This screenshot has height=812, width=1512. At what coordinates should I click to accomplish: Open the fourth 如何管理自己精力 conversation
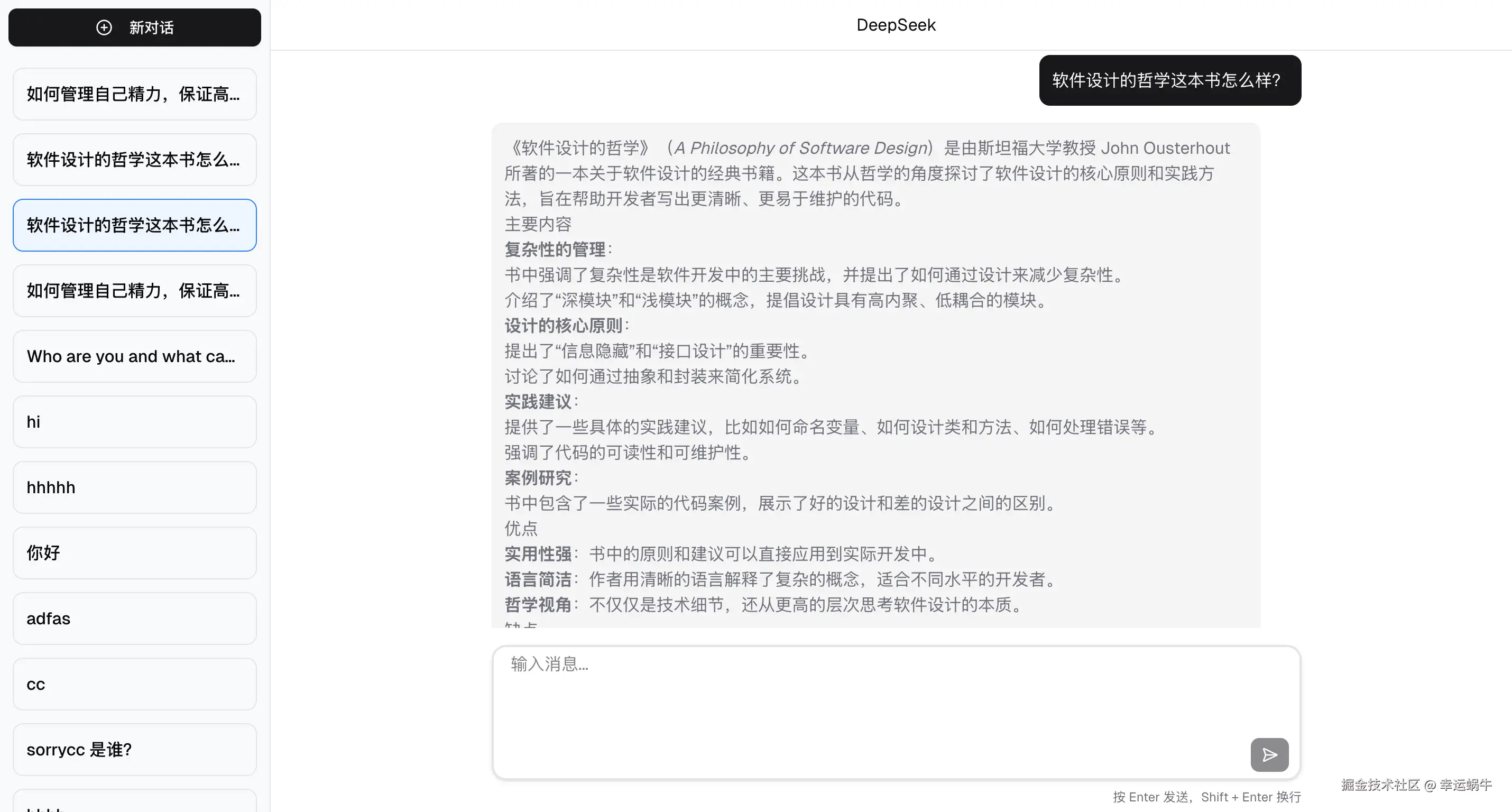(x=134, y=291)
